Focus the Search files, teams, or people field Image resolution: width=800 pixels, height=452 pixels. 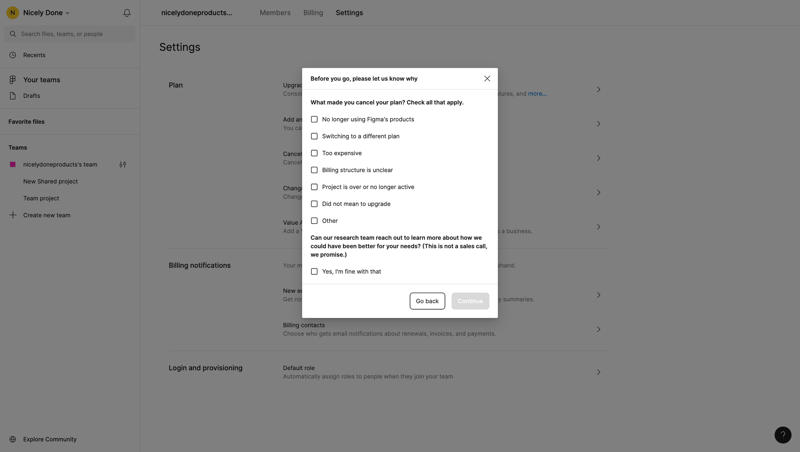coord(70,34)
